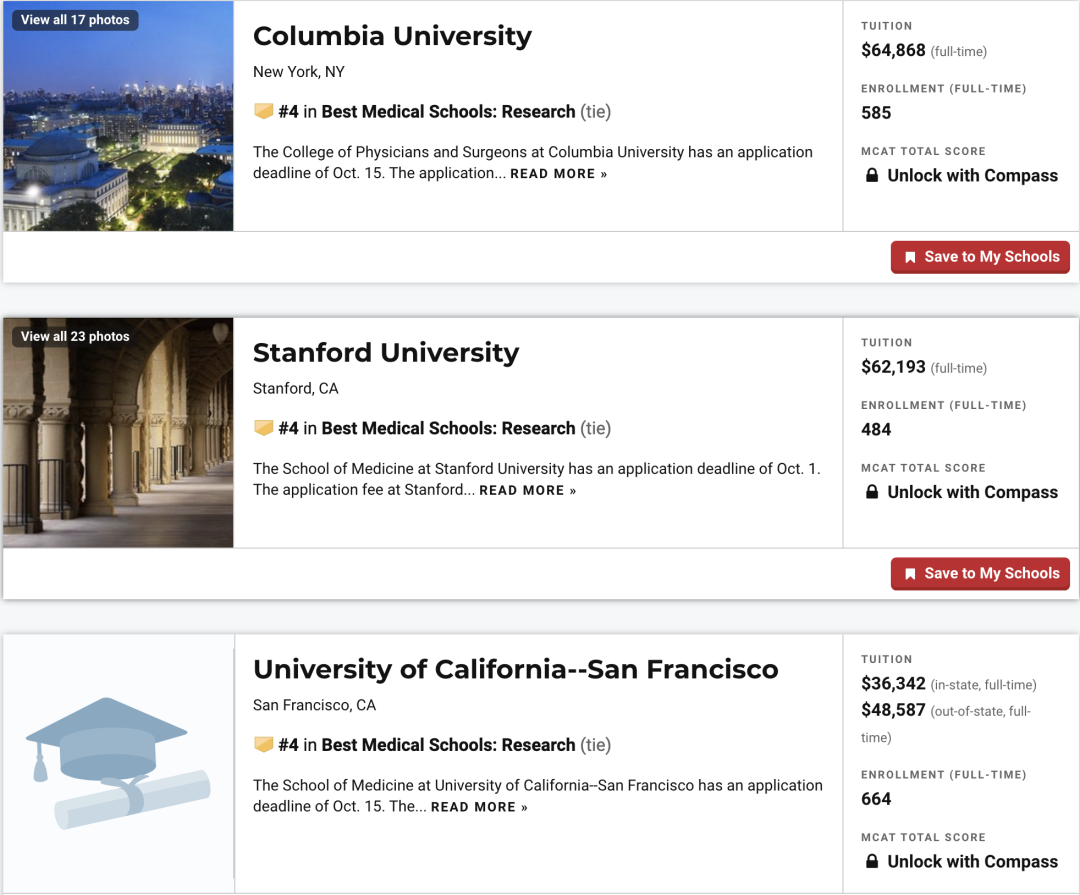Click the lock icon under Columbia MCAT score
Viewport: 1080px width, 895px height.
(872, 175)
